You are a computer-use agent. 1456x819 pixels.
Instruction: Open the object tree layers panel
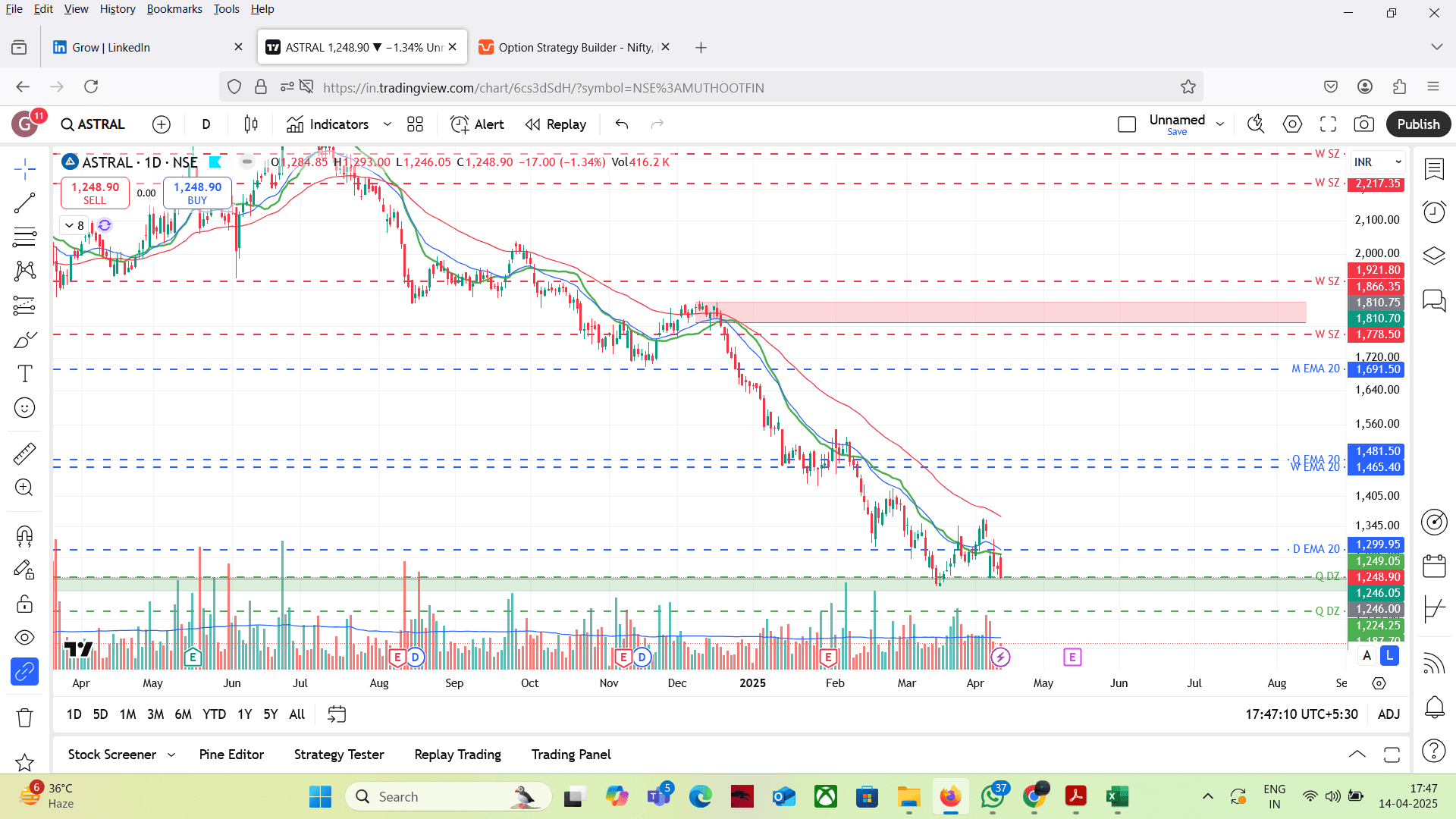[x=1434, y=256]
